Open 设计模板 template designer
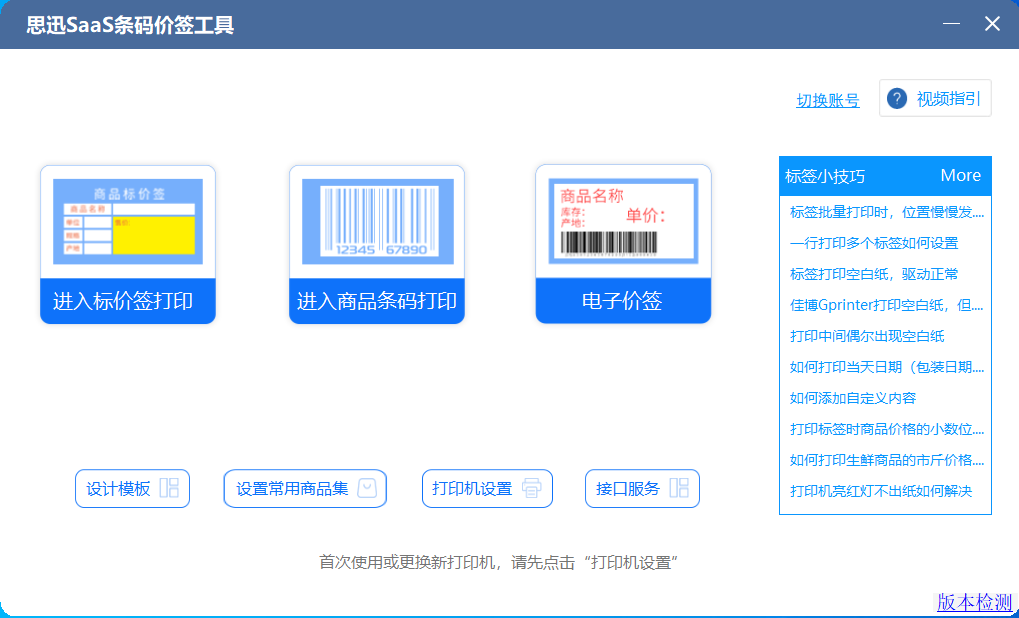 click(133, 489)
